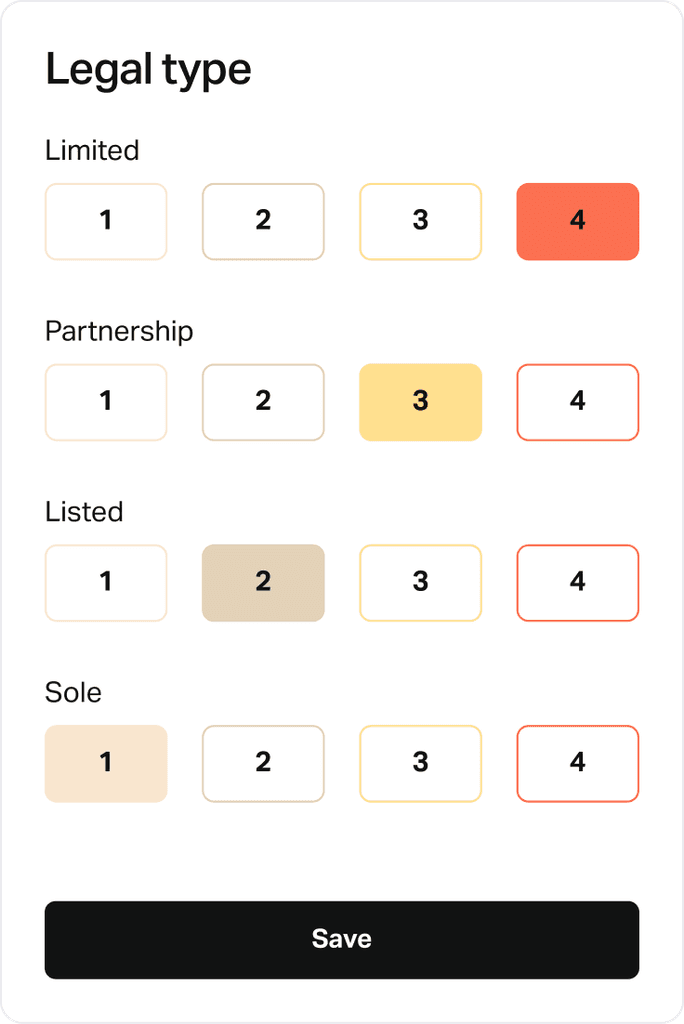Image resolution: width=684 pixels, height=1024 pixels.
Task: Click the black Save button
Action: click(342, 940)
